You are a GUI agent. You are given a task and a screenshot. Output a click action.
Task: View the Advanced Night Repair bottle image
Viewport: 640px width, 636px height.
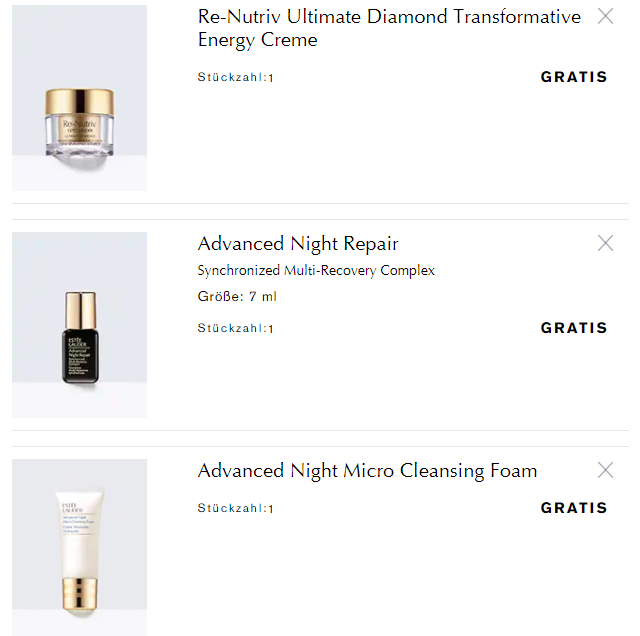tap(80, 325)
